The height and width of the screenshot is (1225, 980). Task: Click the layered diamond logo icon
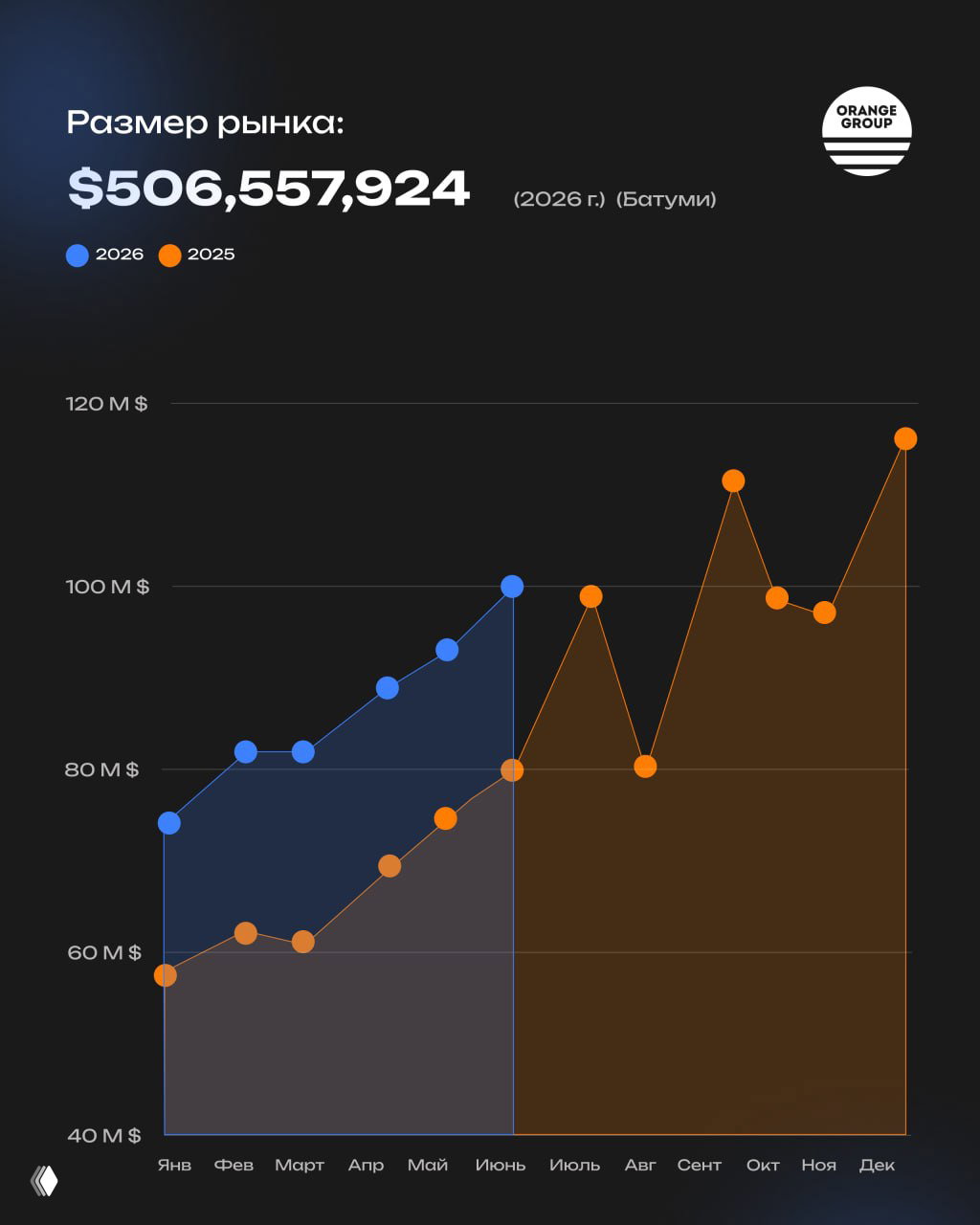tap(44, 1181)
